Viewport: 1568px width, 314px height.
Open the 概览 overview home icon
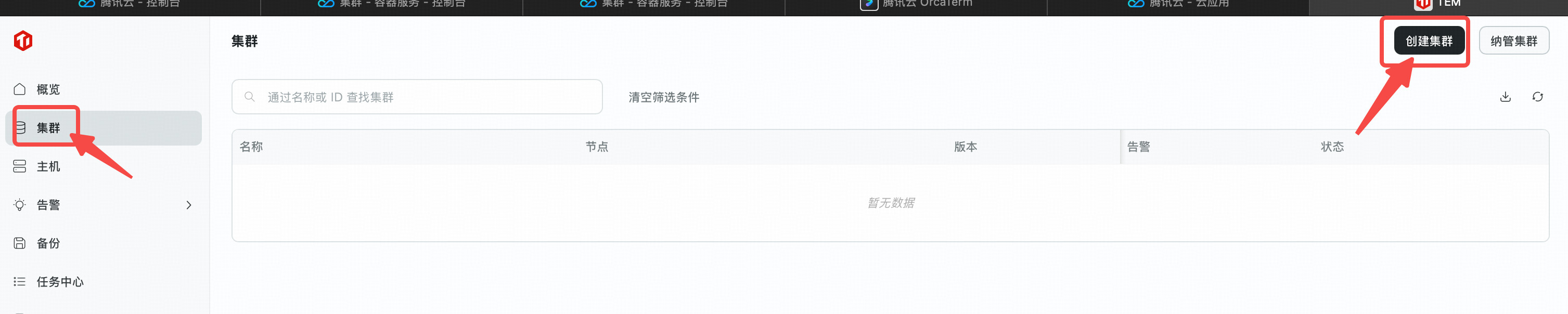coord(19,89)
